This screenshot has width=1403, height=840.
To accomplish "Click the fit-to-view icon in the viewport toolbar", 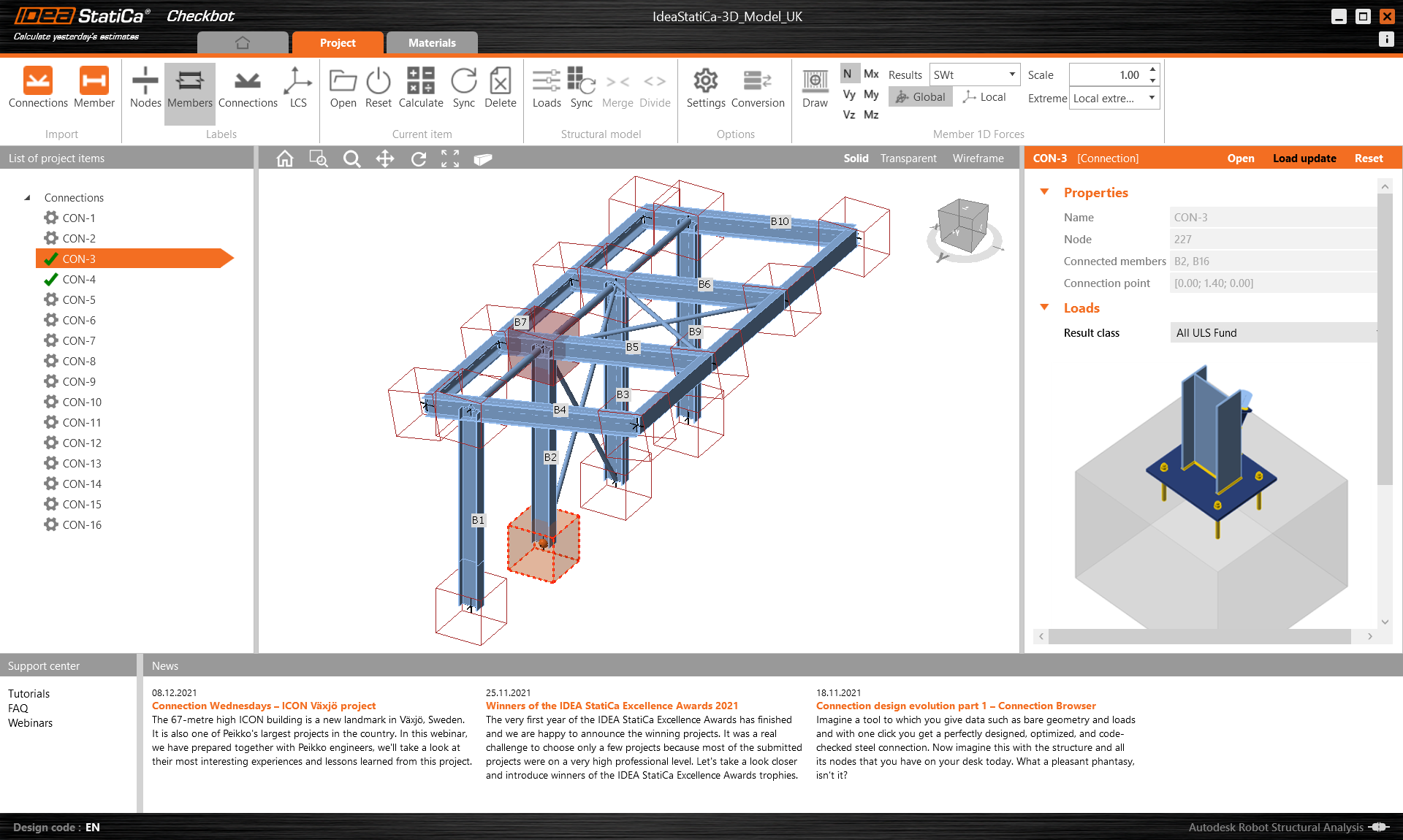I will point(450,158).
